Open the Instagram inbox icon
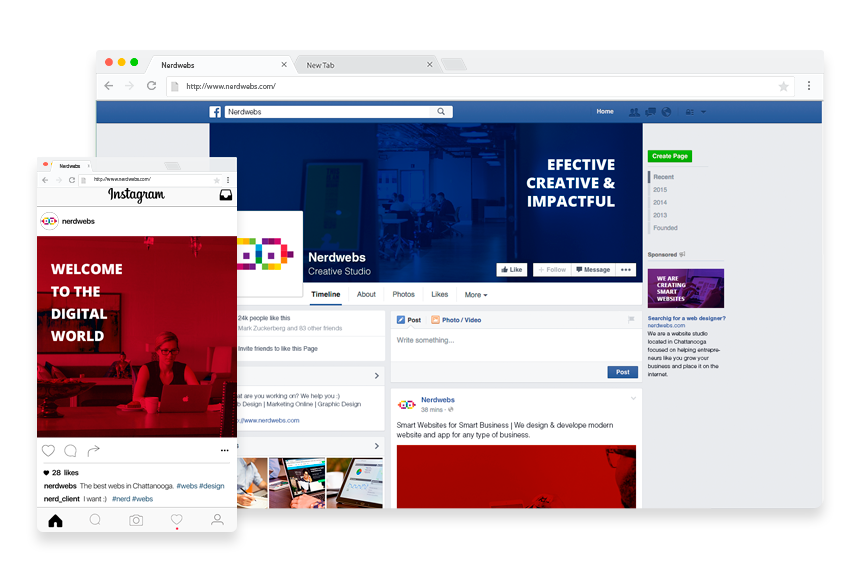This screenshot has width=858, height=583. (x=225, y=195)
